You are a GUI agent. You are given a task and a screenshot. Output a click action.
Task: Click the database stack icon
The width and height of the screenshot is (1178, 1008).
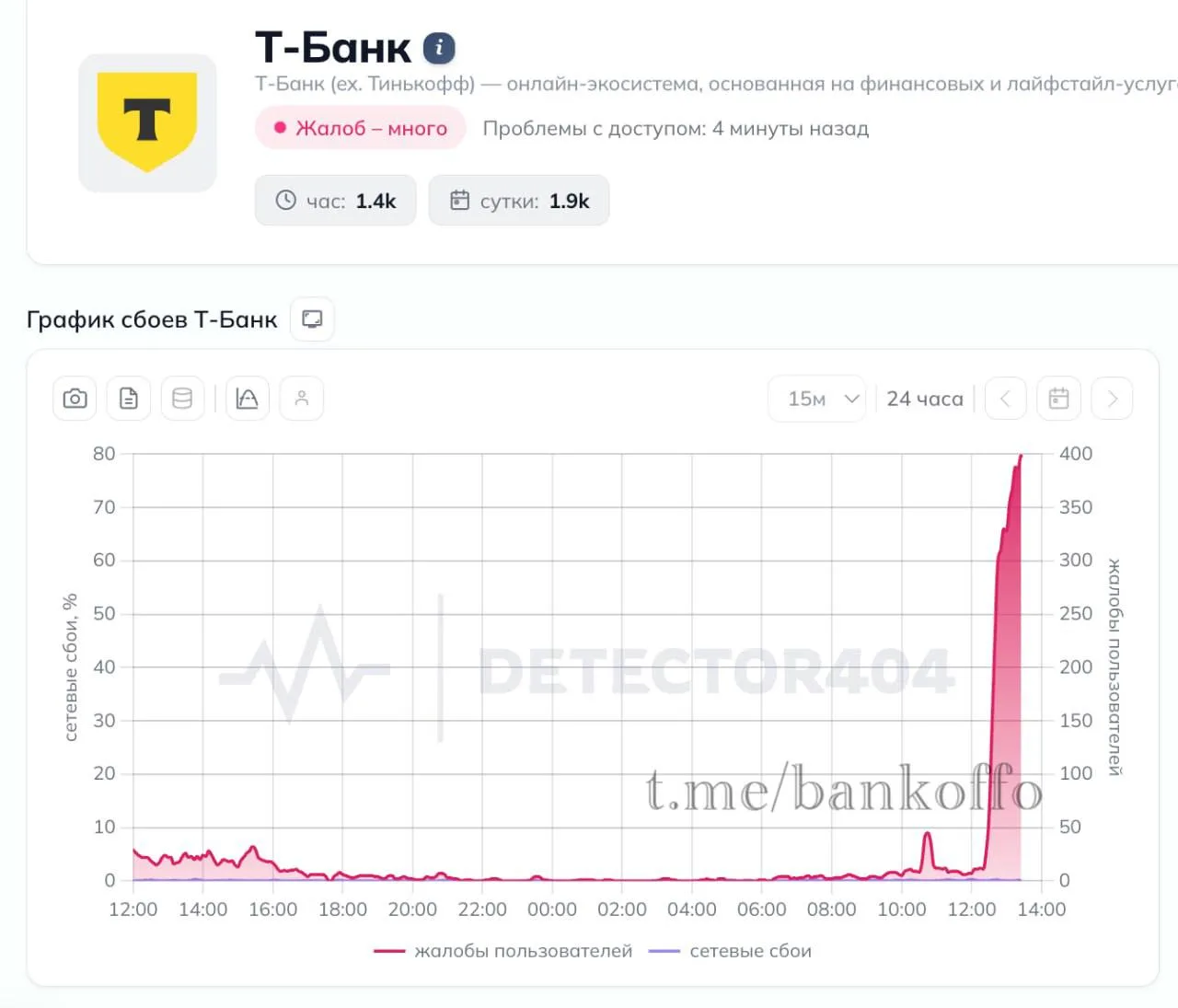click(182, 399)
